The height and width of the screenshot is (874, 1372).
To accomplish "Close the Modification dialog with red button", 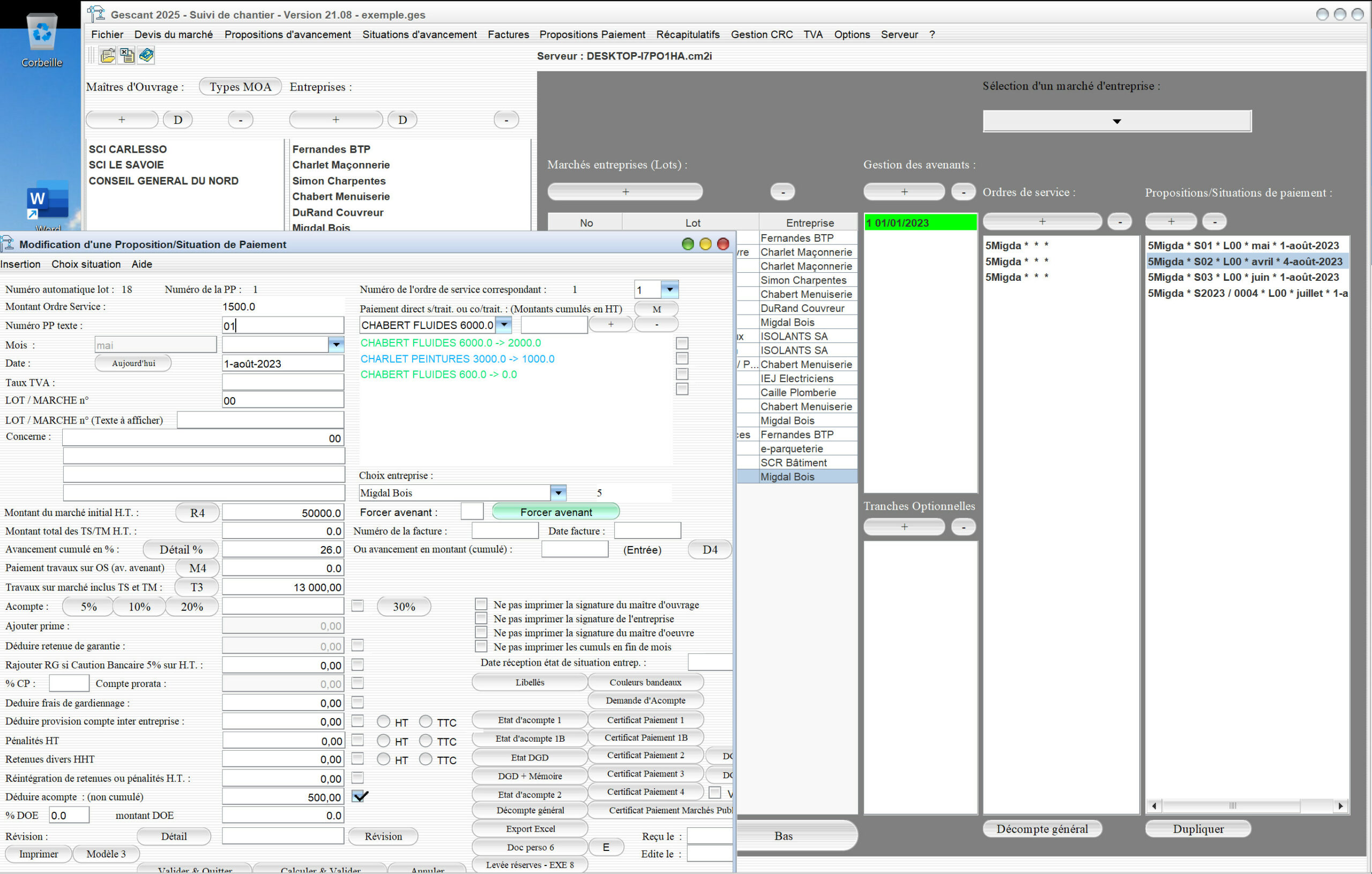I will tap(723, 244).
